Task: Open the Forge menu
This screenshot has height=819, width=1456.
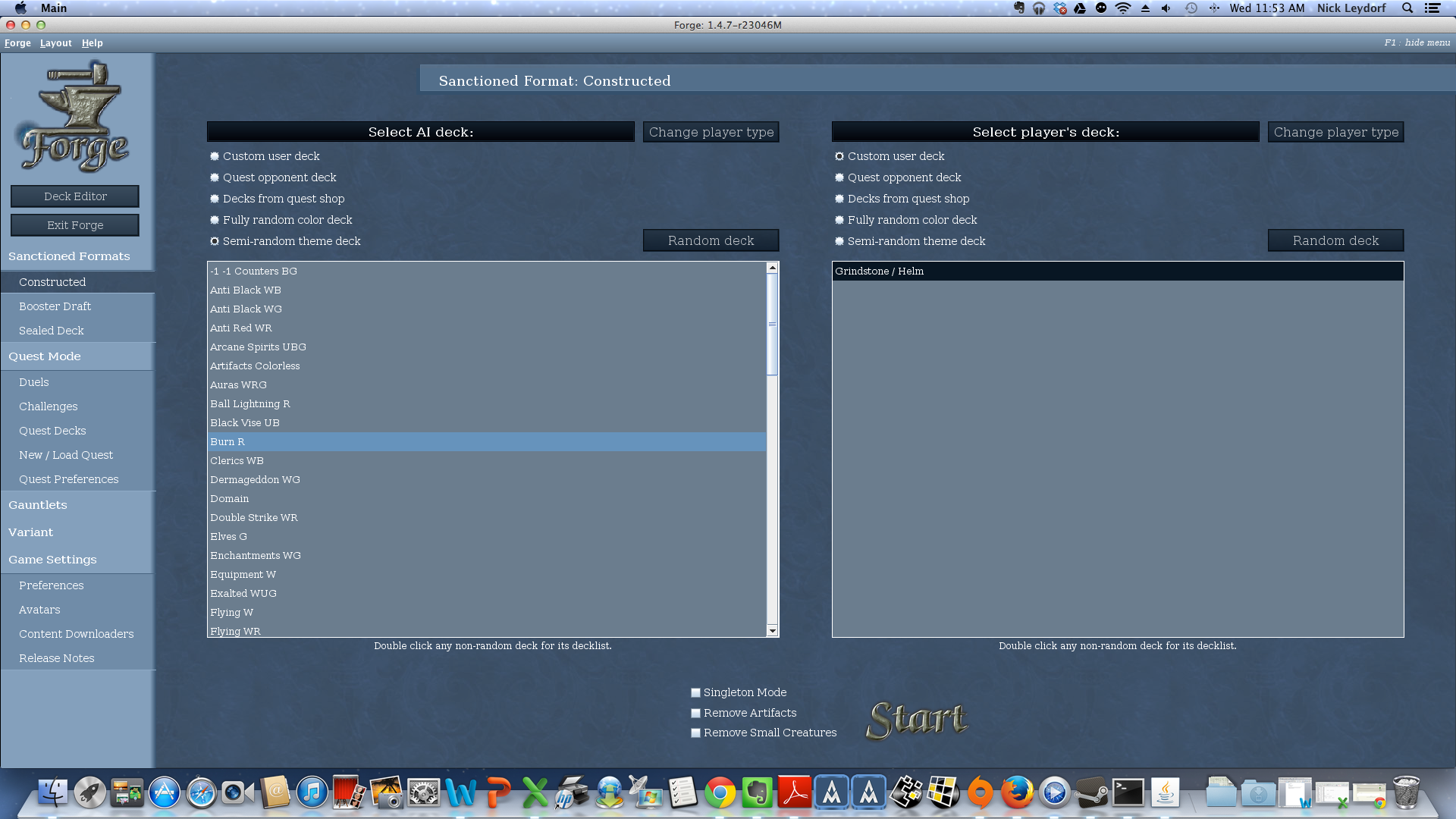Action: click(17, 43)
